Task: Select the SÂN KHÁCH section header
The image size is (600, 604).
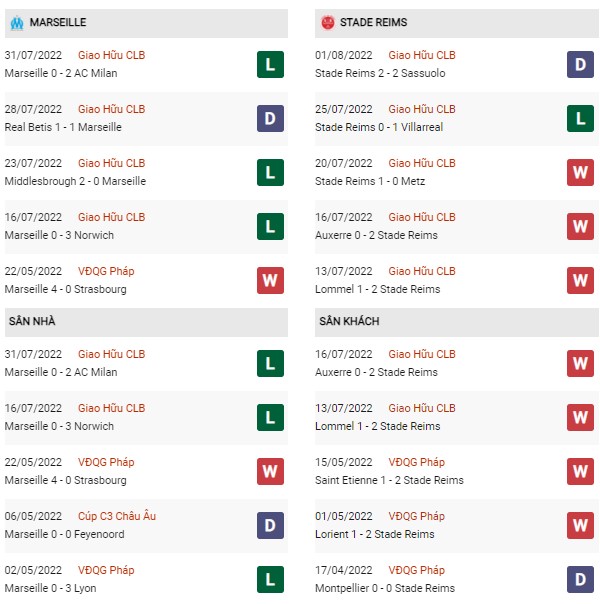Action: (457, 322)
